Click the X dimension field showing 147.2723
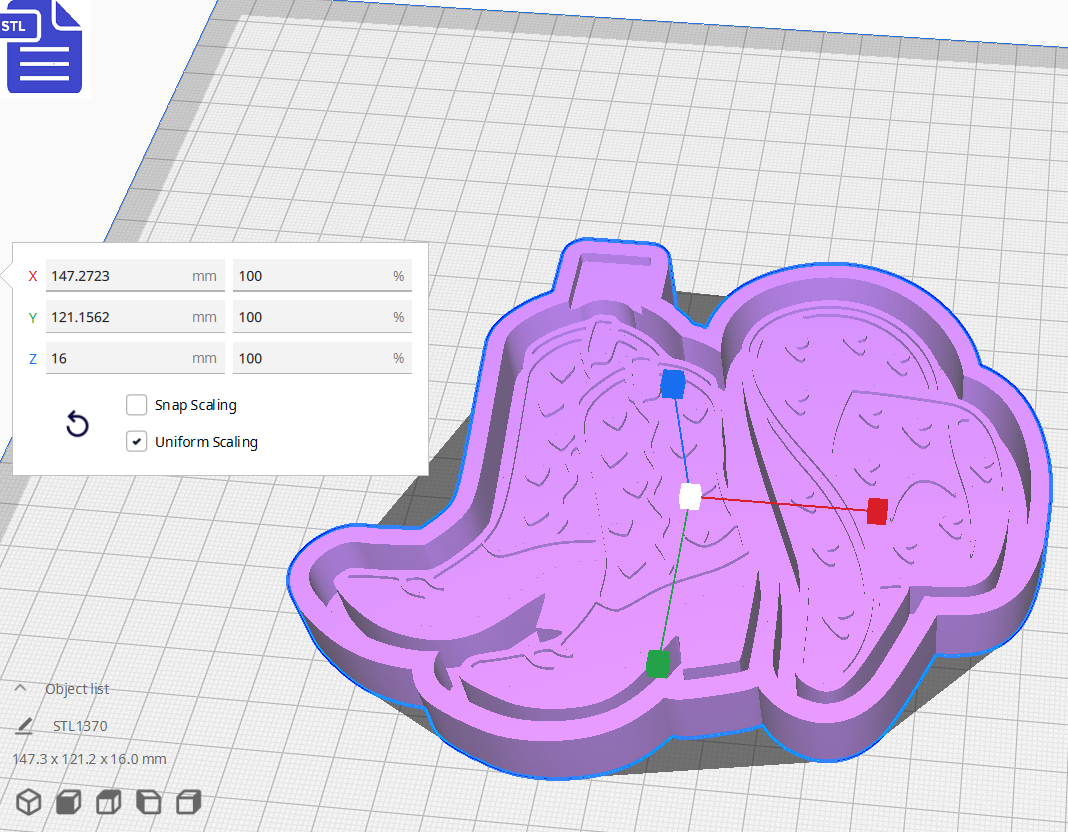 pyautogui.click(x=135, y=275)
